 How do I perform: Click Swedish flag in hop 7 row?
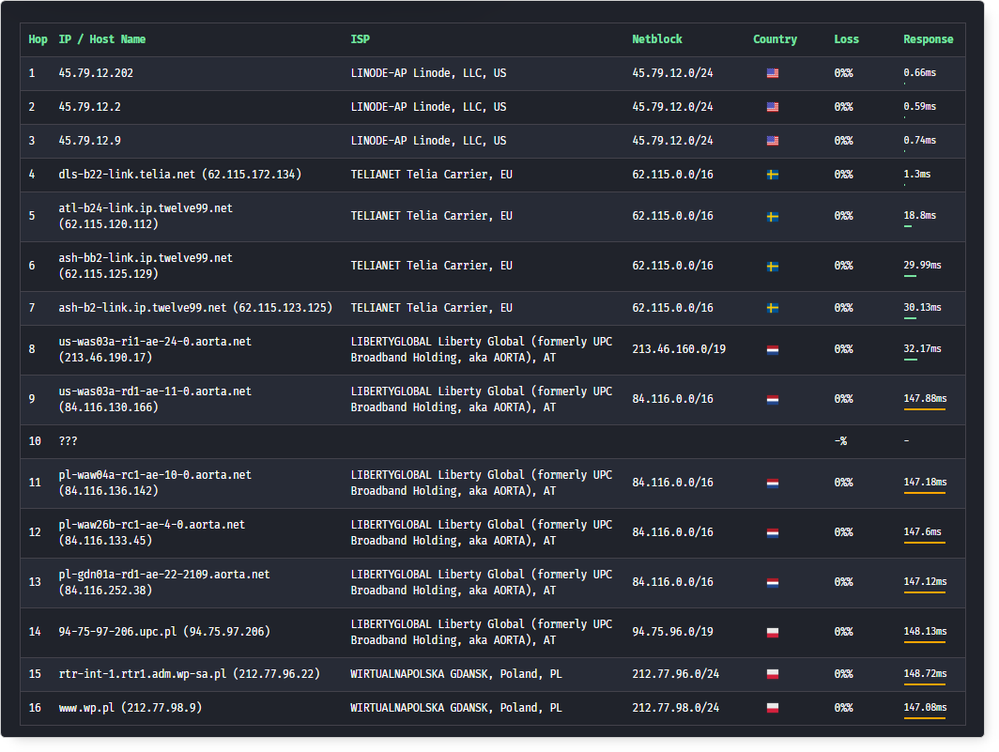772,309
